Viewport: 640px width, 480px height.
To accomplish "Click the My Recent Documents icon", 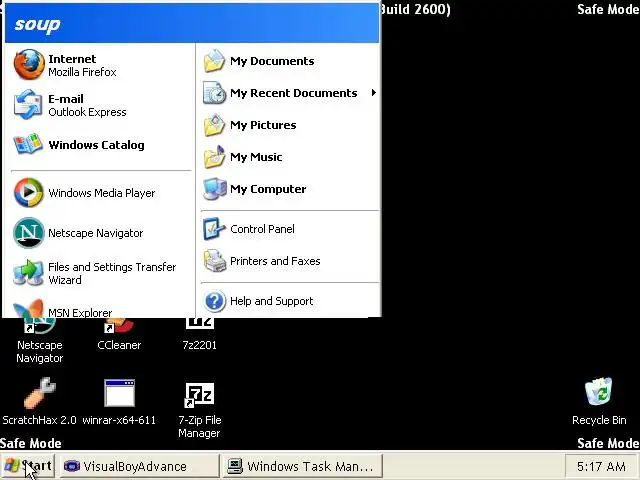I will (214, 93).
